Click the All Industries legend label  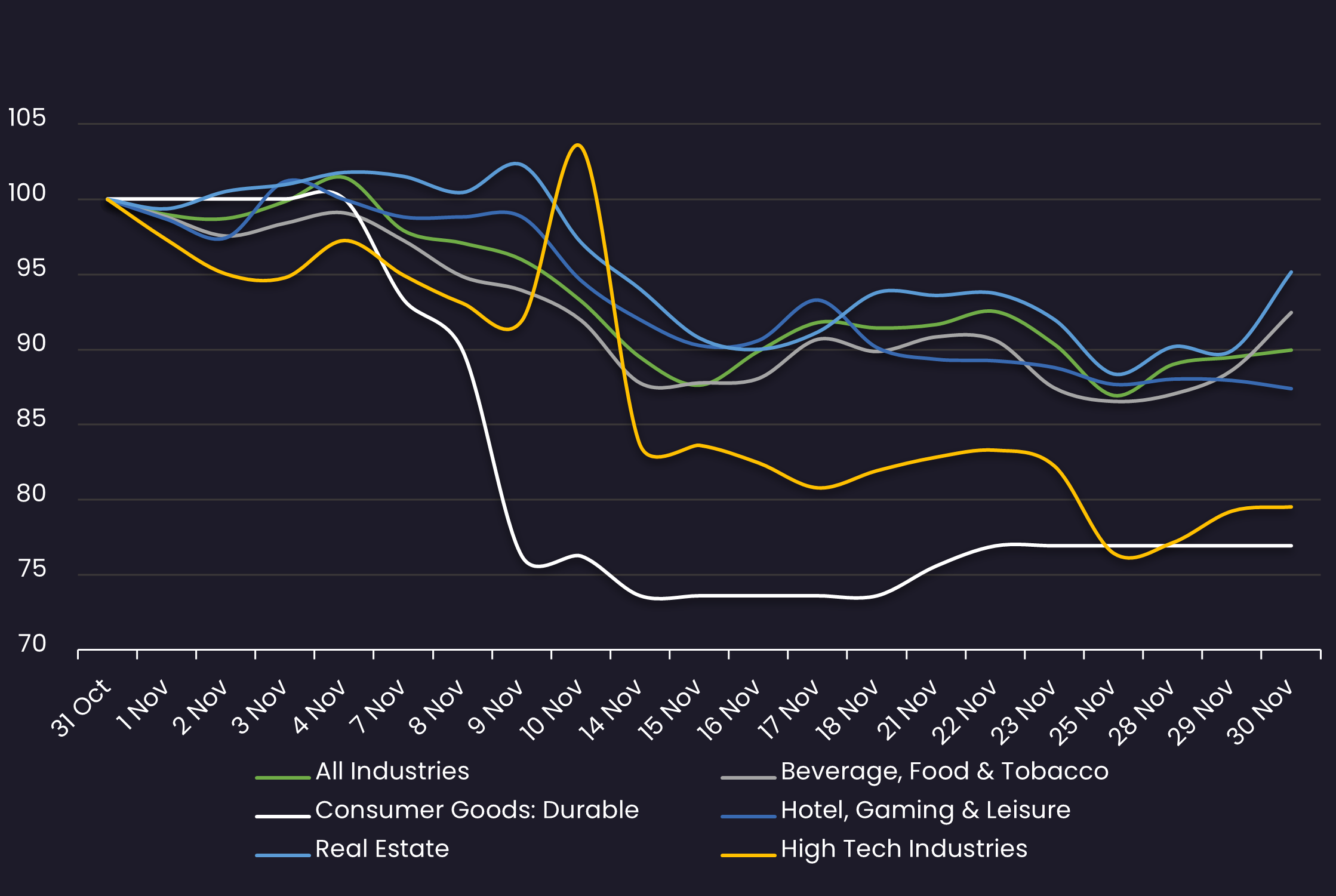click(x=392, y=771)
